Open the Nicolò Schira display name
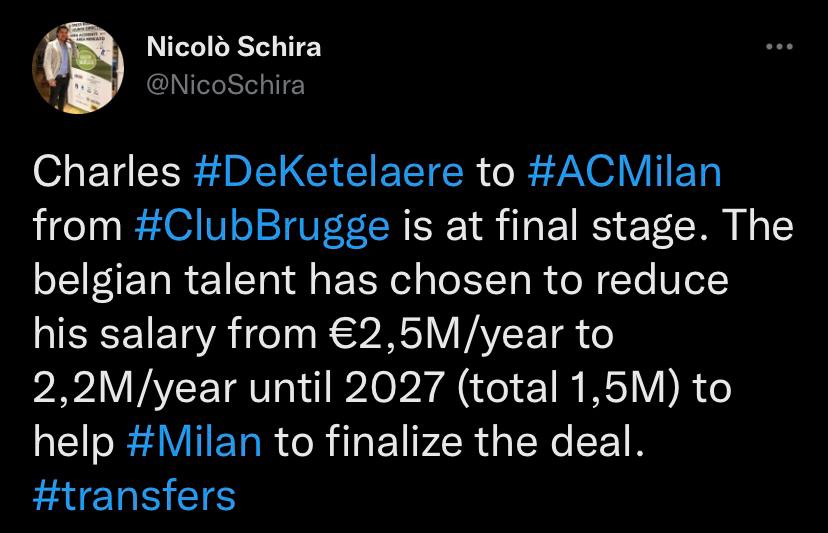 coord(233,47)
